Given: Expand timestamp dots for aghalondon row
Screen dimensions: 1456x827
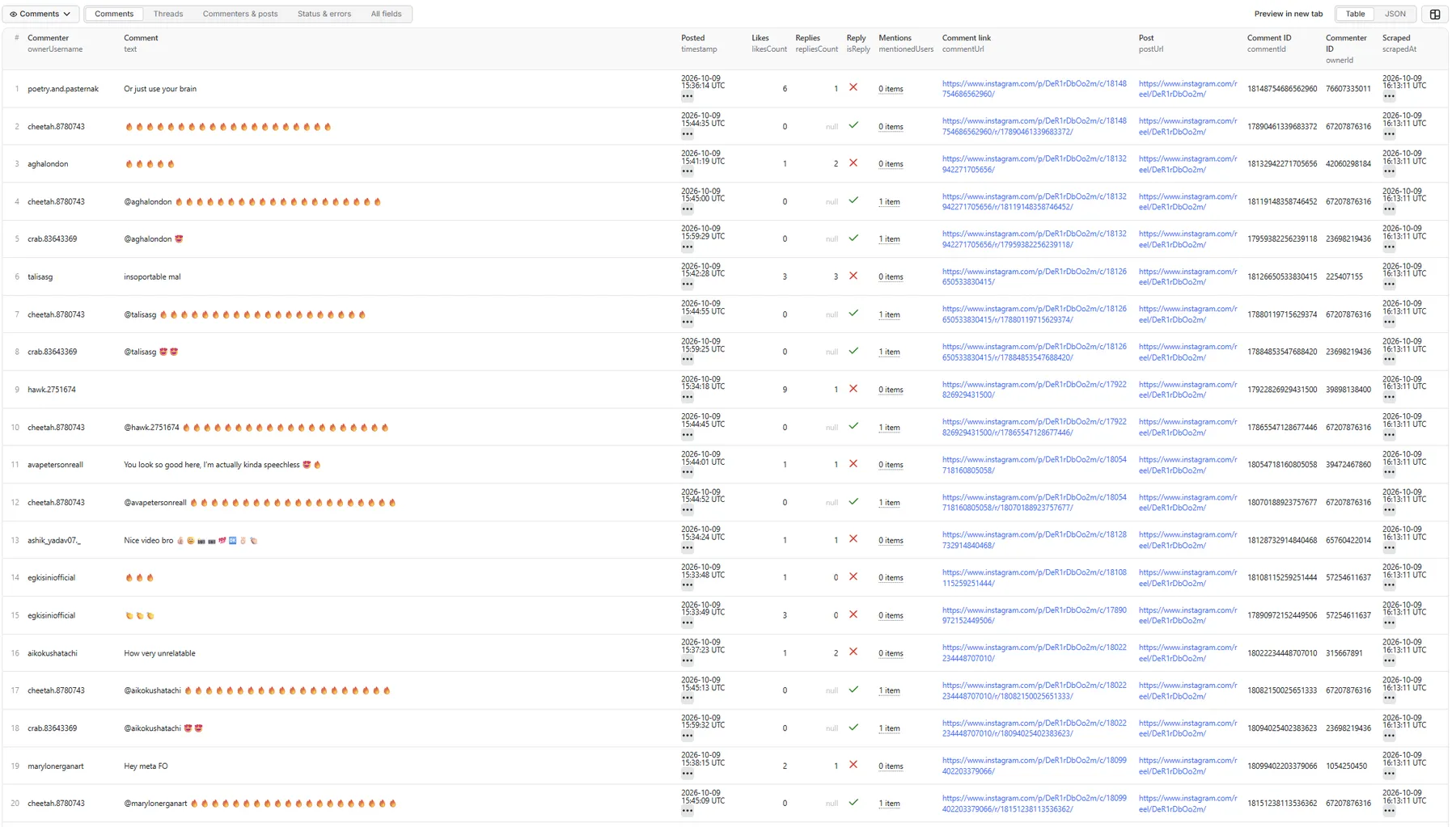Looking at the screenshot, I should 688,171.
